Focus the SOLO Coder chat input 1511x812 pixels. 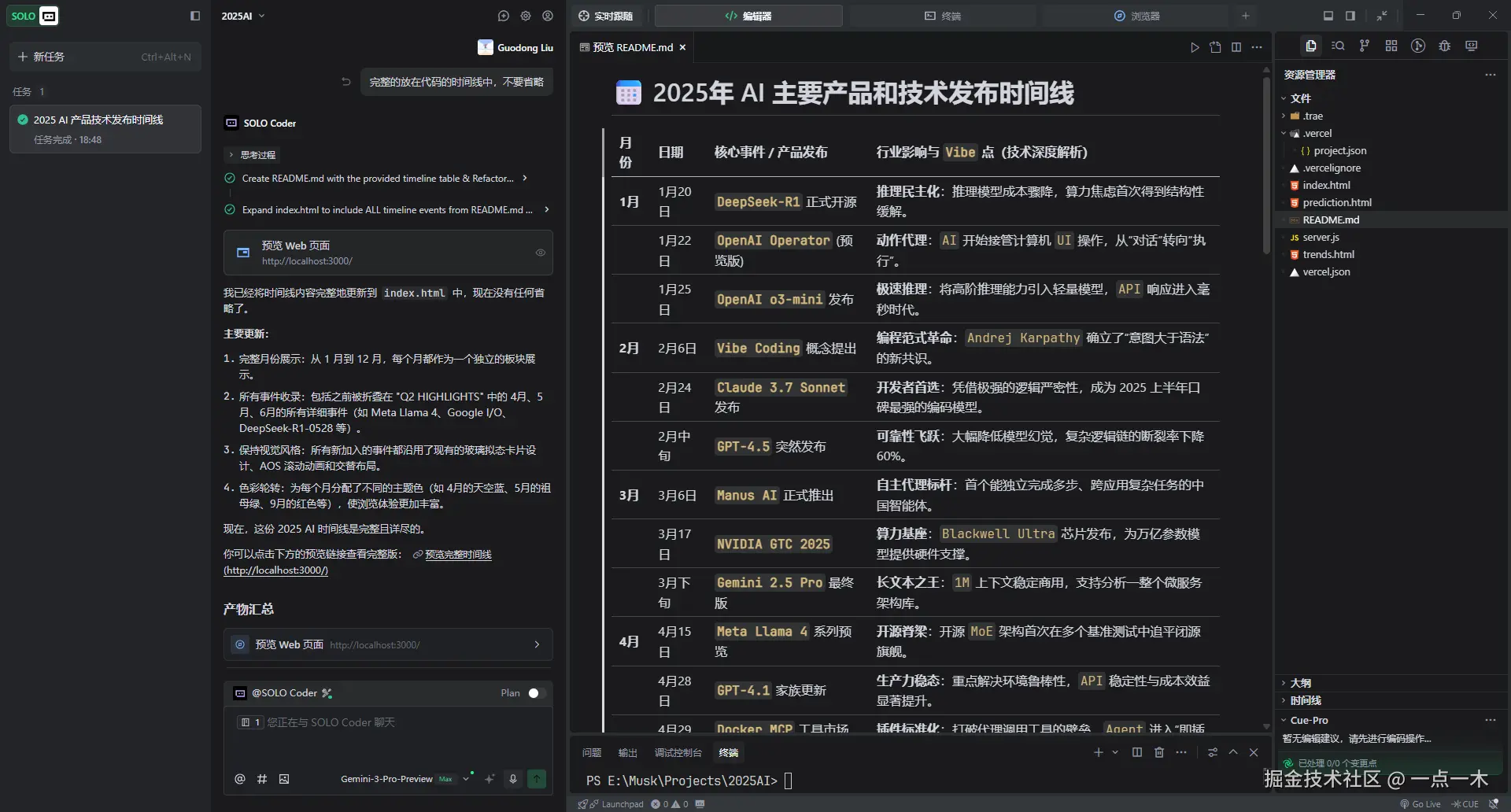tap(388, 738)
